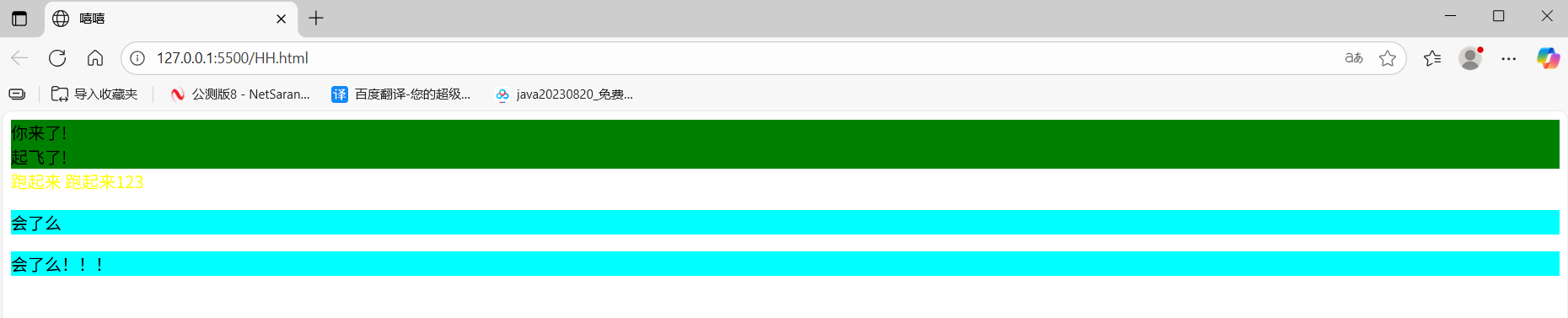The width and height of the screenshot is (1568, 318).
Task: Select the 嘻嘻 browser tab
Action: (170, 19)
